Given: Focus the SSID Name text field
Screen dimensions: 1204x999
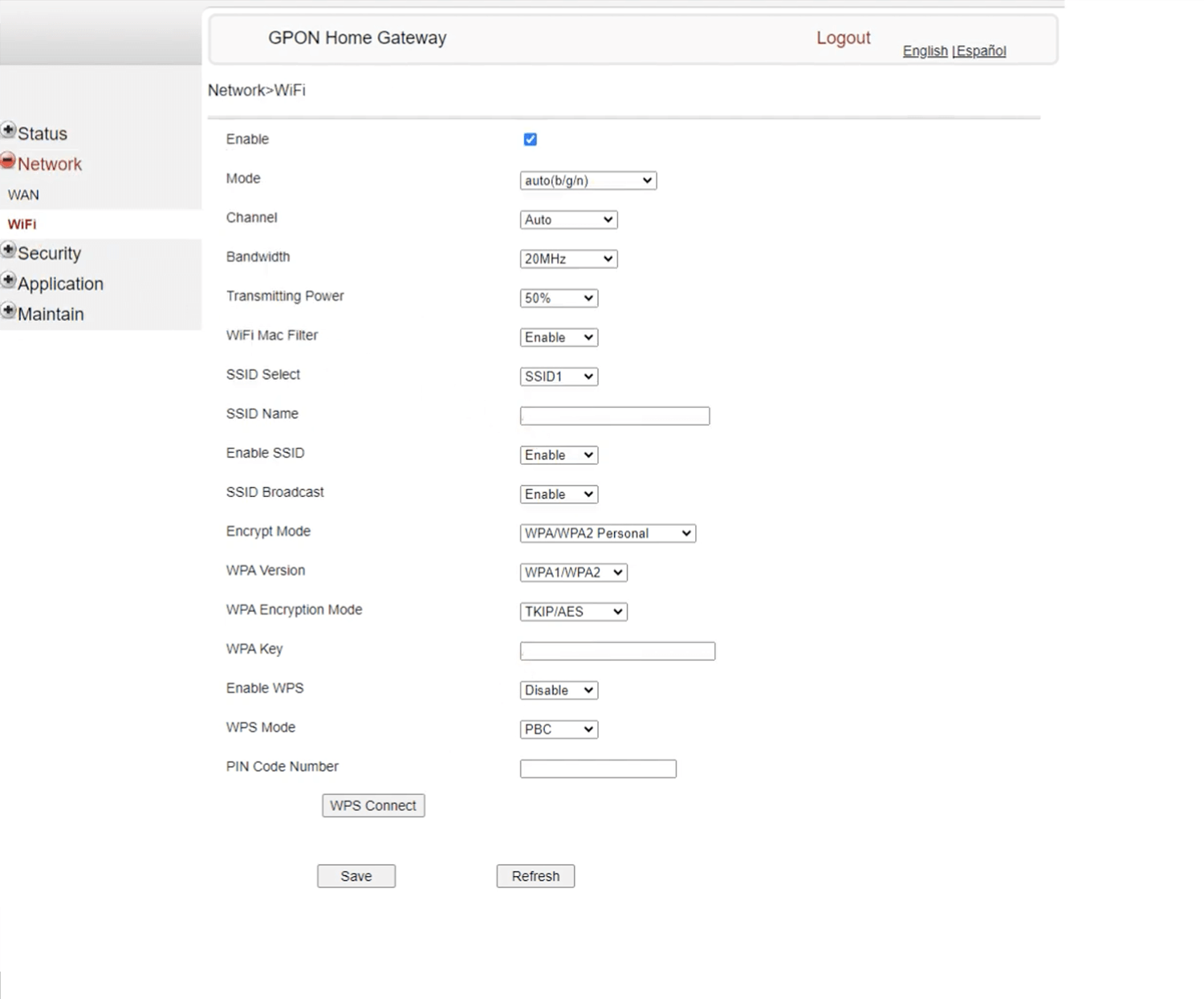Looking at the screenshot, I should point(614,416).
